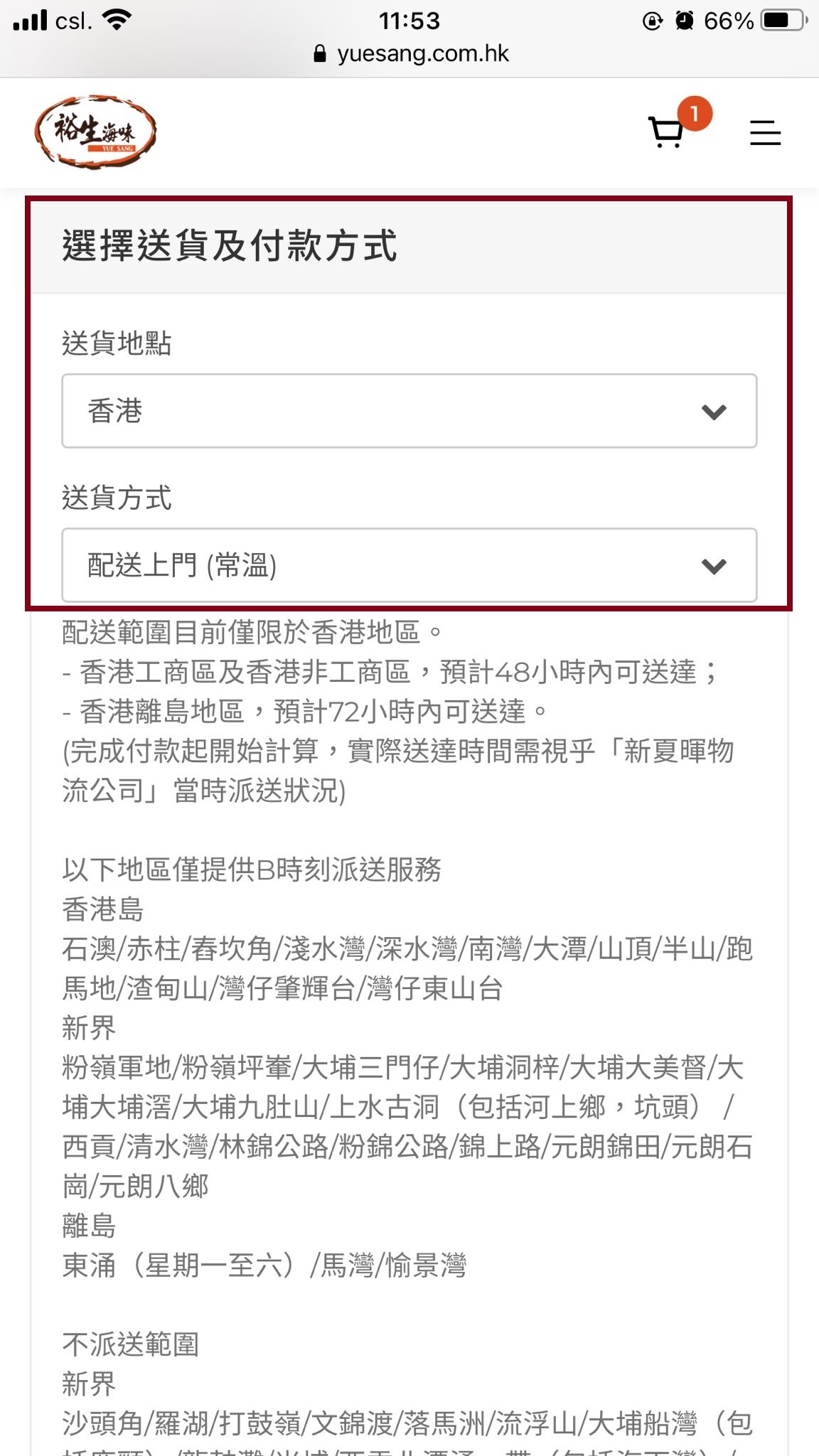The height and width of the screenshot is (1456, 819).
Task: Tap the orange cart badge showing 1
Action: pos(694,114)
